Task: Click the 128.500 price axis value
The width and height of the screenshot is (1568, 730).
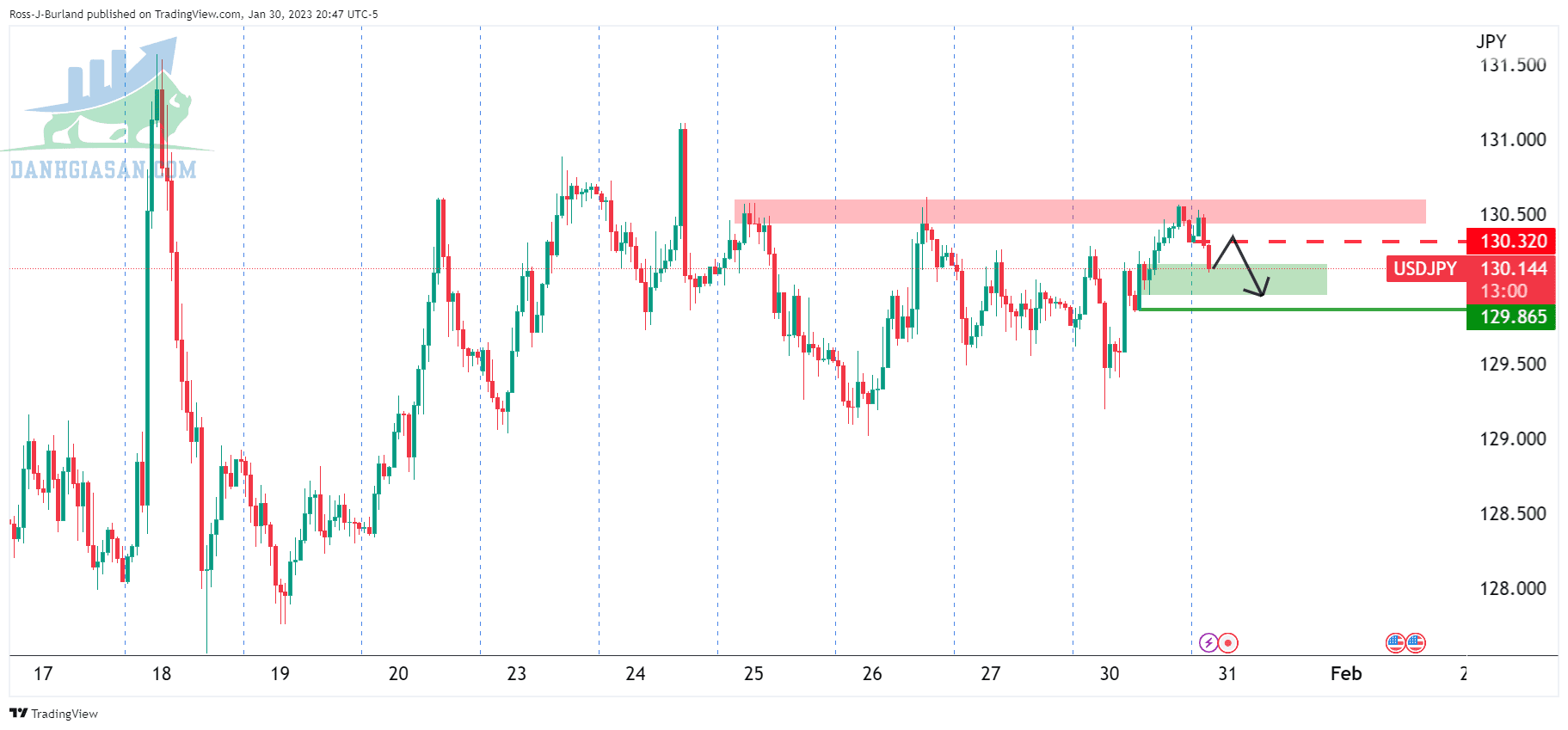Action: point(1513,513)
